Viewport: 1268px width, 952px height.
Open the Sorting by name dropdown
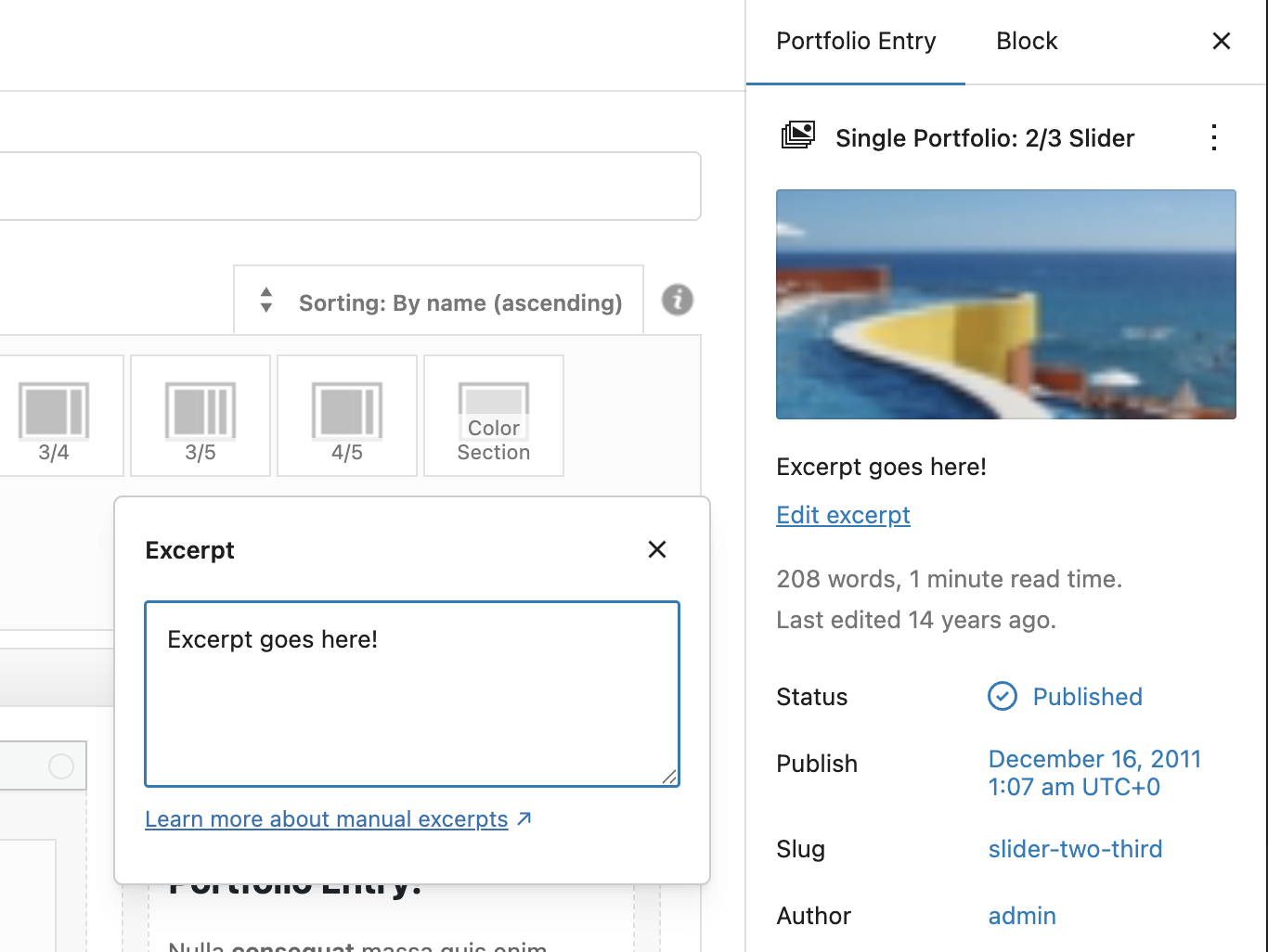[x=439, y=302]
